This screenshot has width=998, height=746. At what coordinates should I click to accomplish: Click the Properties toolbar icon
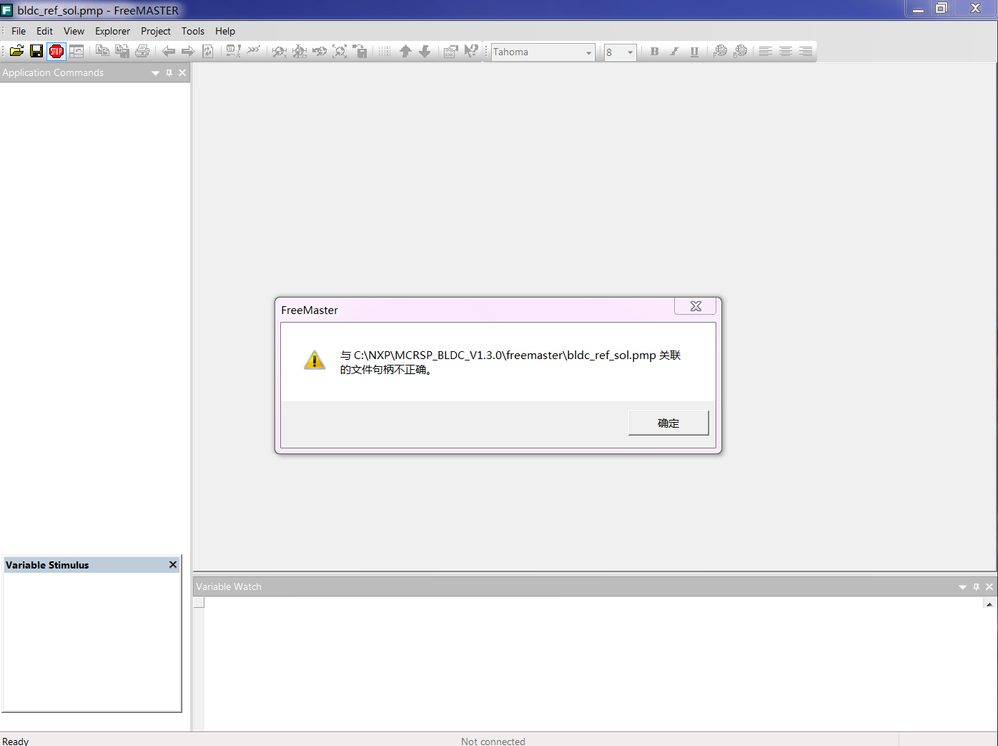point(451,52)
